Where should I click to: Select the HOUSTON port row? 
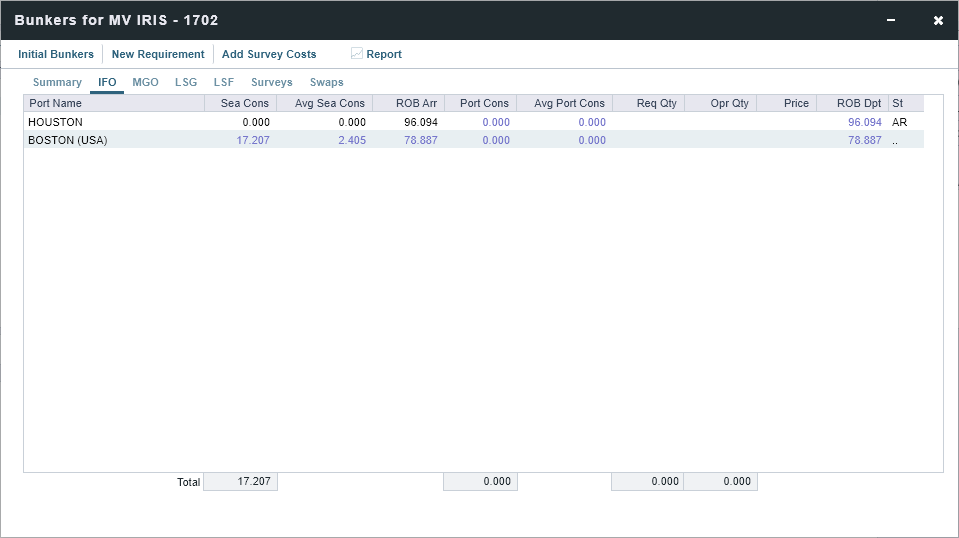56,122
